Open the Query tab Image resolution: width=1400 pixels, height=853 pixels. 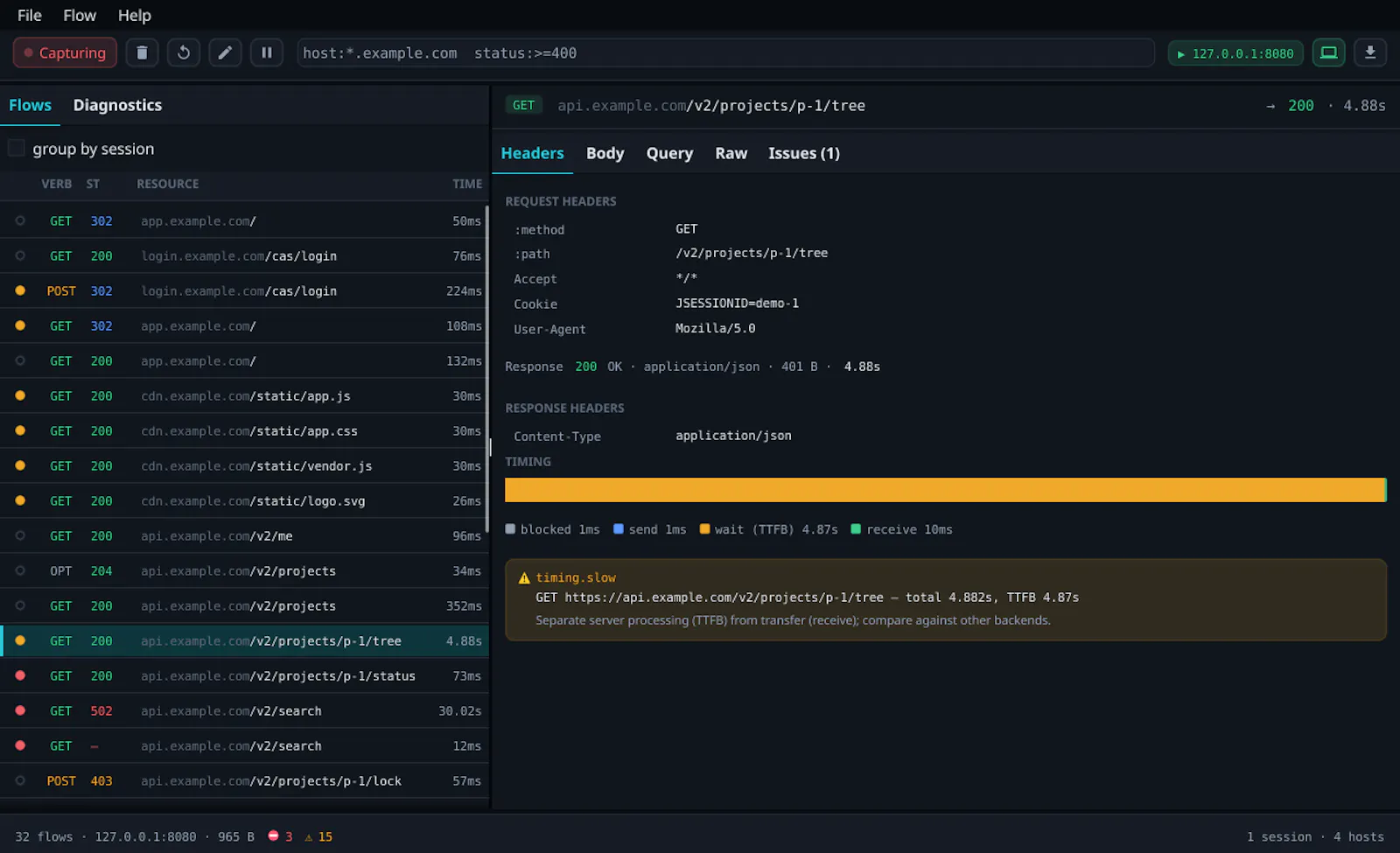pyautogui.click(x=669, y=153)
